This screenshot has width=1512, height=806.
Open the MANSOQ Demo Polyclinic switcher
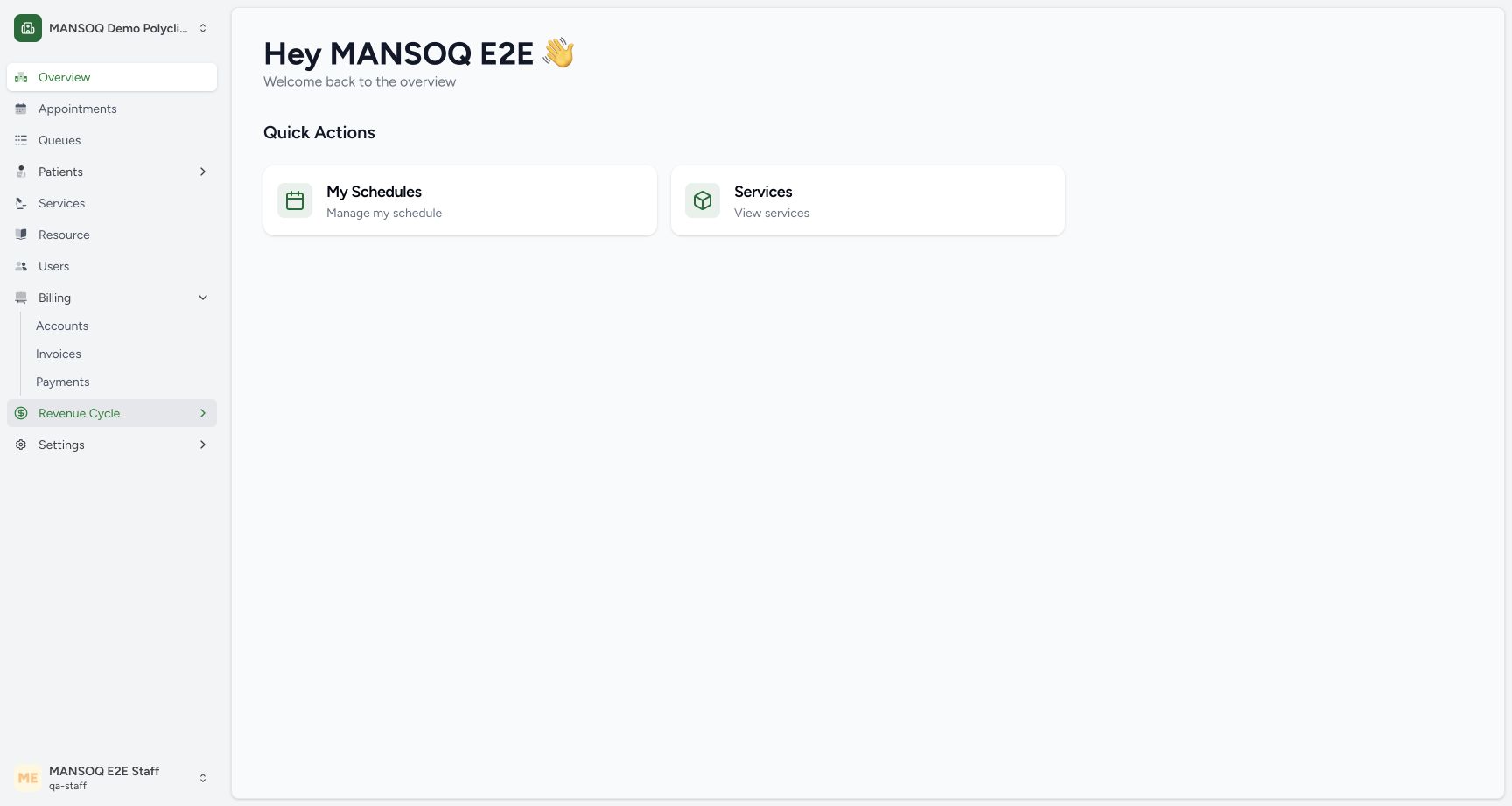click(x=112, y=28)
